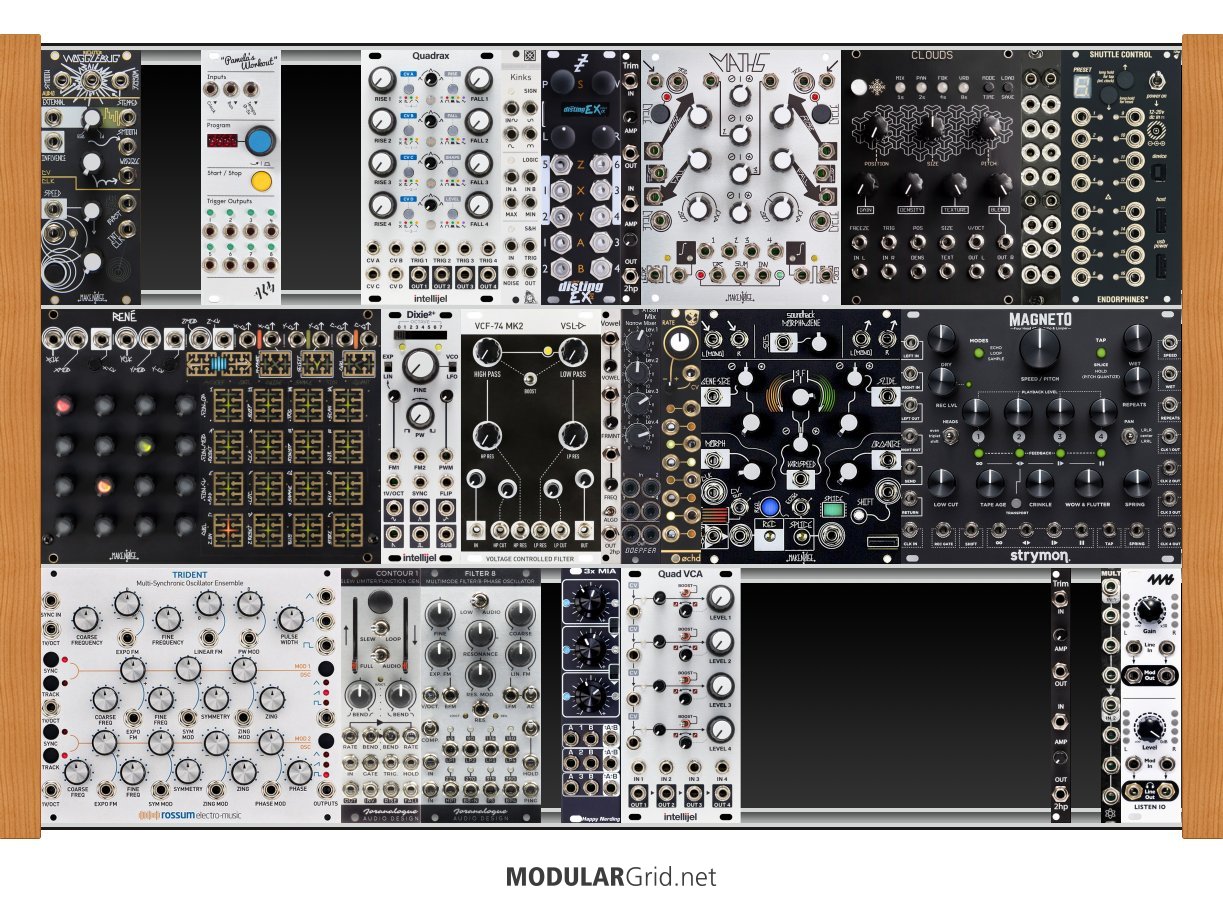Click Magneto playback head 1 button
This screenshot has height=898, width=1223.
coord(978,437)
